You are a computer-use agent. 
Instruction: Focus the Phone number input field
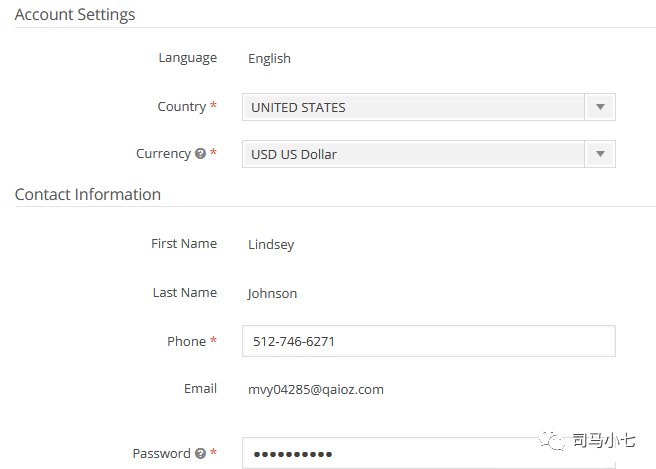[x=428, y=341]
